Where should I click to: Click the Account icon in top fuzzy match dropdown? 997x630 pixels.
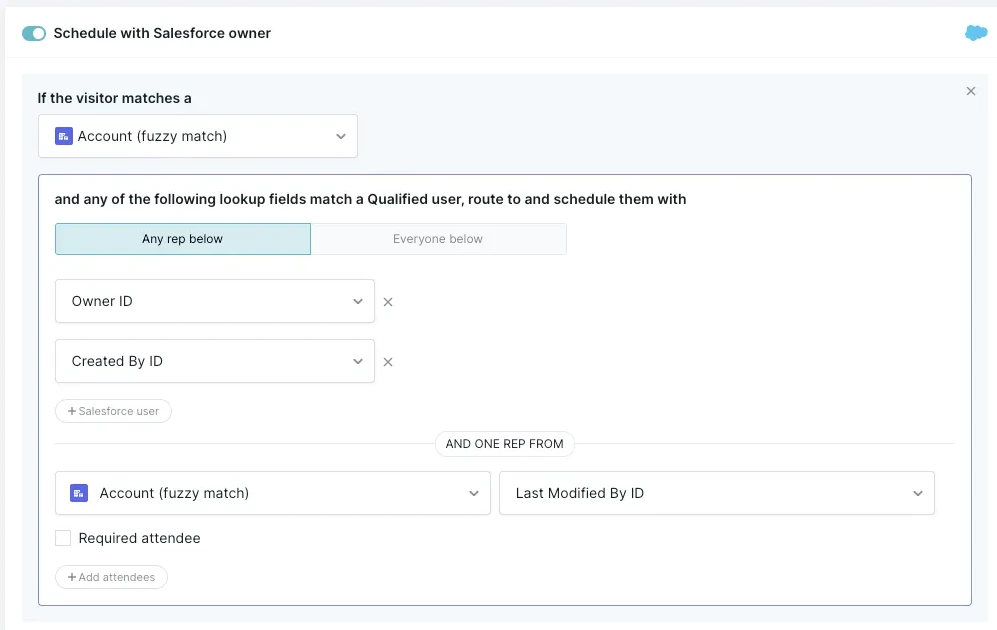pos(64,136)
